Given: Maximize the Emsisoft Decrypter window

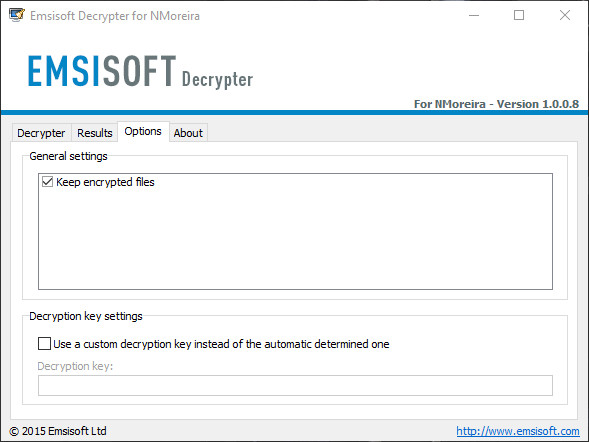Looking at the screenshot, I should point(519,15).
